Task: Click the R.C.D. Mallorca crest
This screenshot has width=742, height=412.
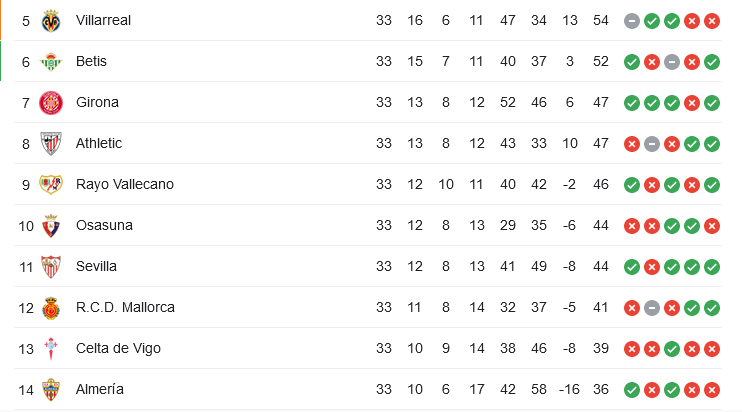Action: coord(51,308)
